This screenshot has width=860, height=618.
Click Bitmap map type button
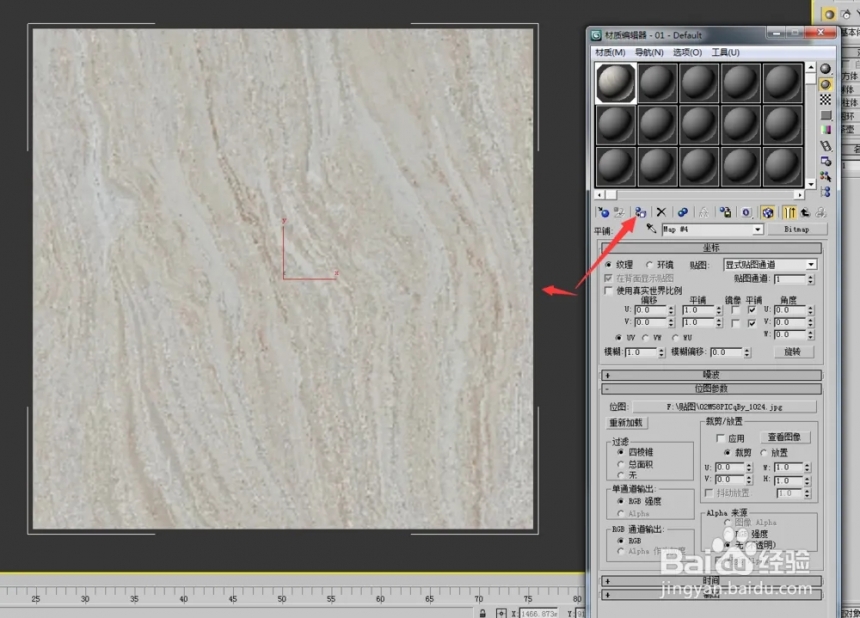coord(796,229)
